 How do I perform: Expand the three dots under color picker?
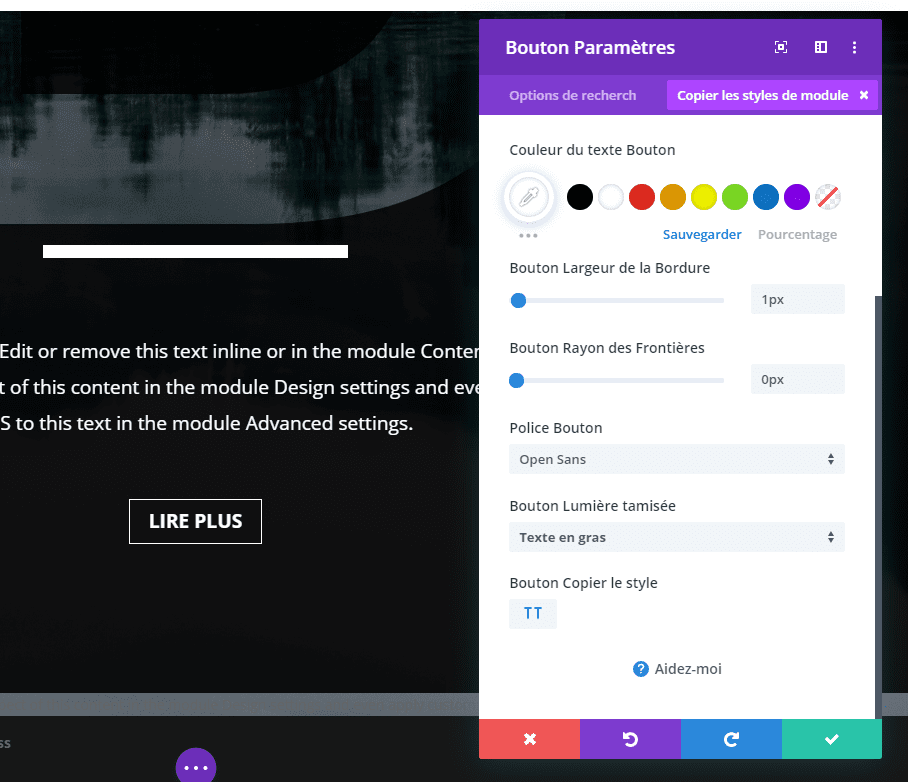[528, 236]
